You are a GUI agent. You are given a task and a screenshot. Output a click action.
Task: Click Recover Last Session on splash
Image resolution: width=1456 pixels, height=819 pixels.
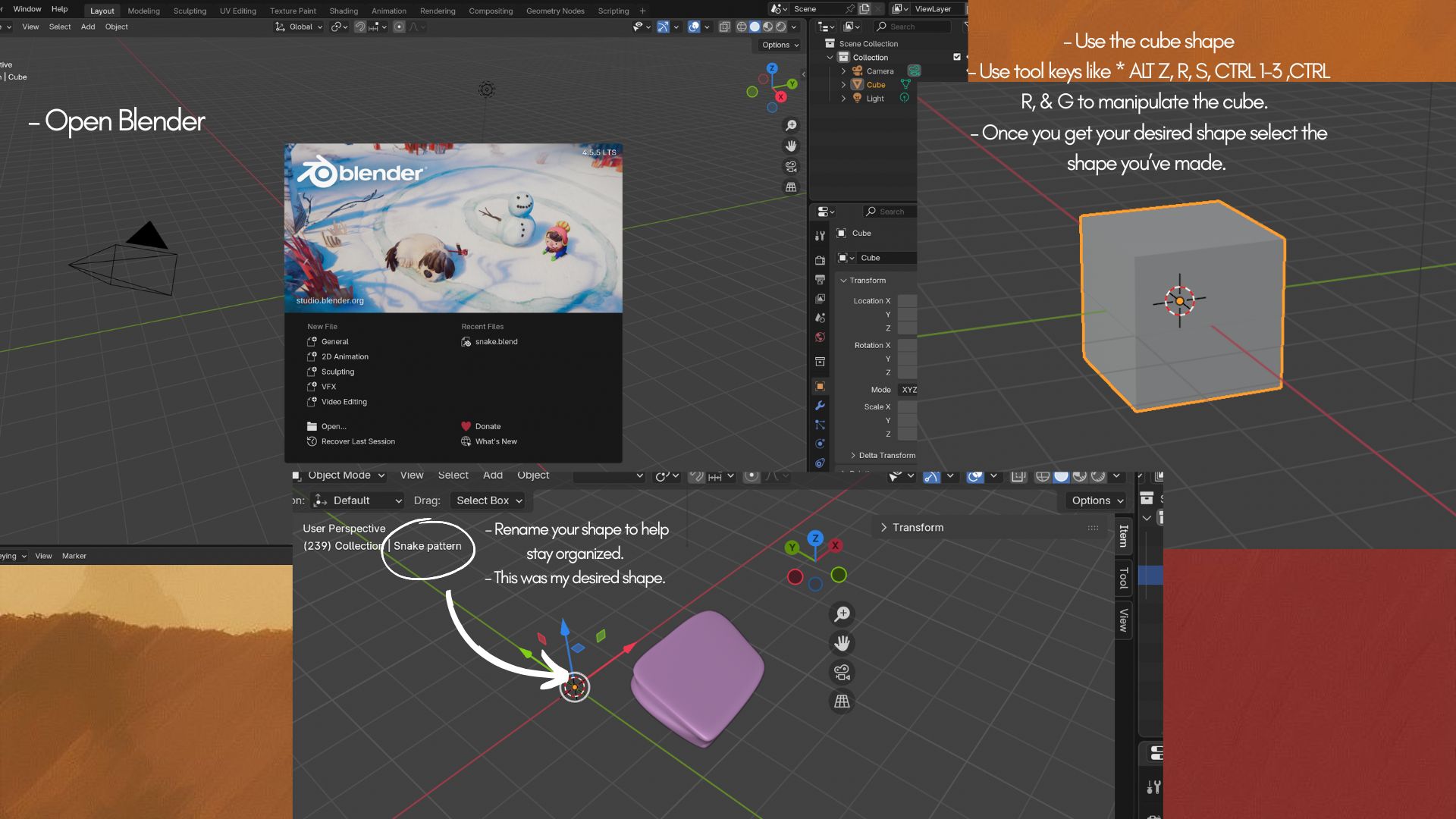click(357, 441)
